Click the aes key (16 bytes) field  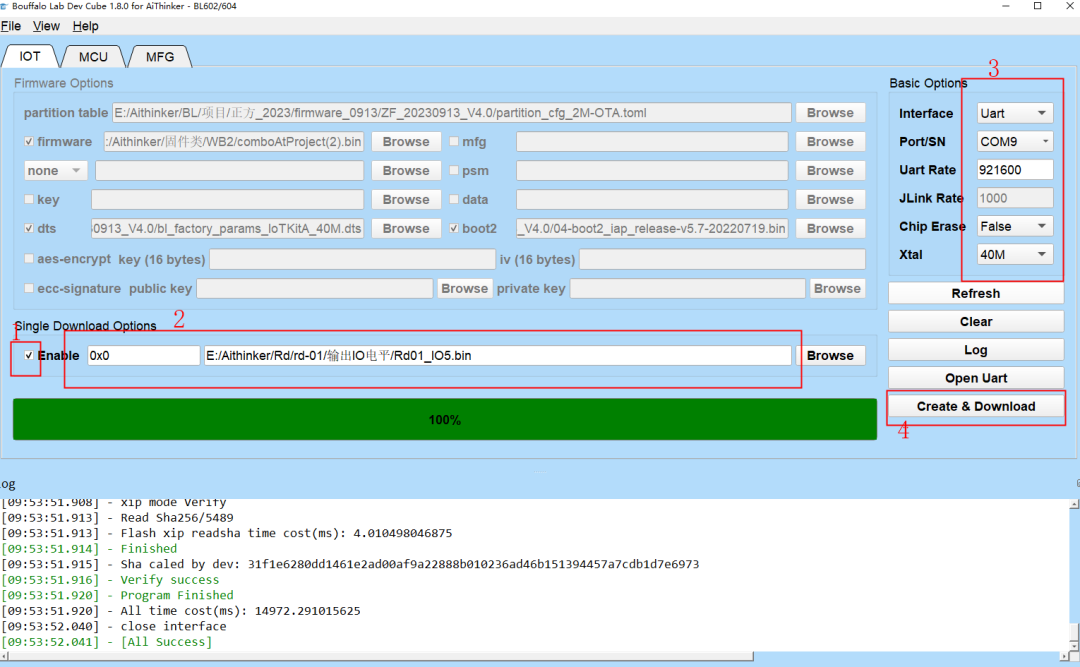352,259
